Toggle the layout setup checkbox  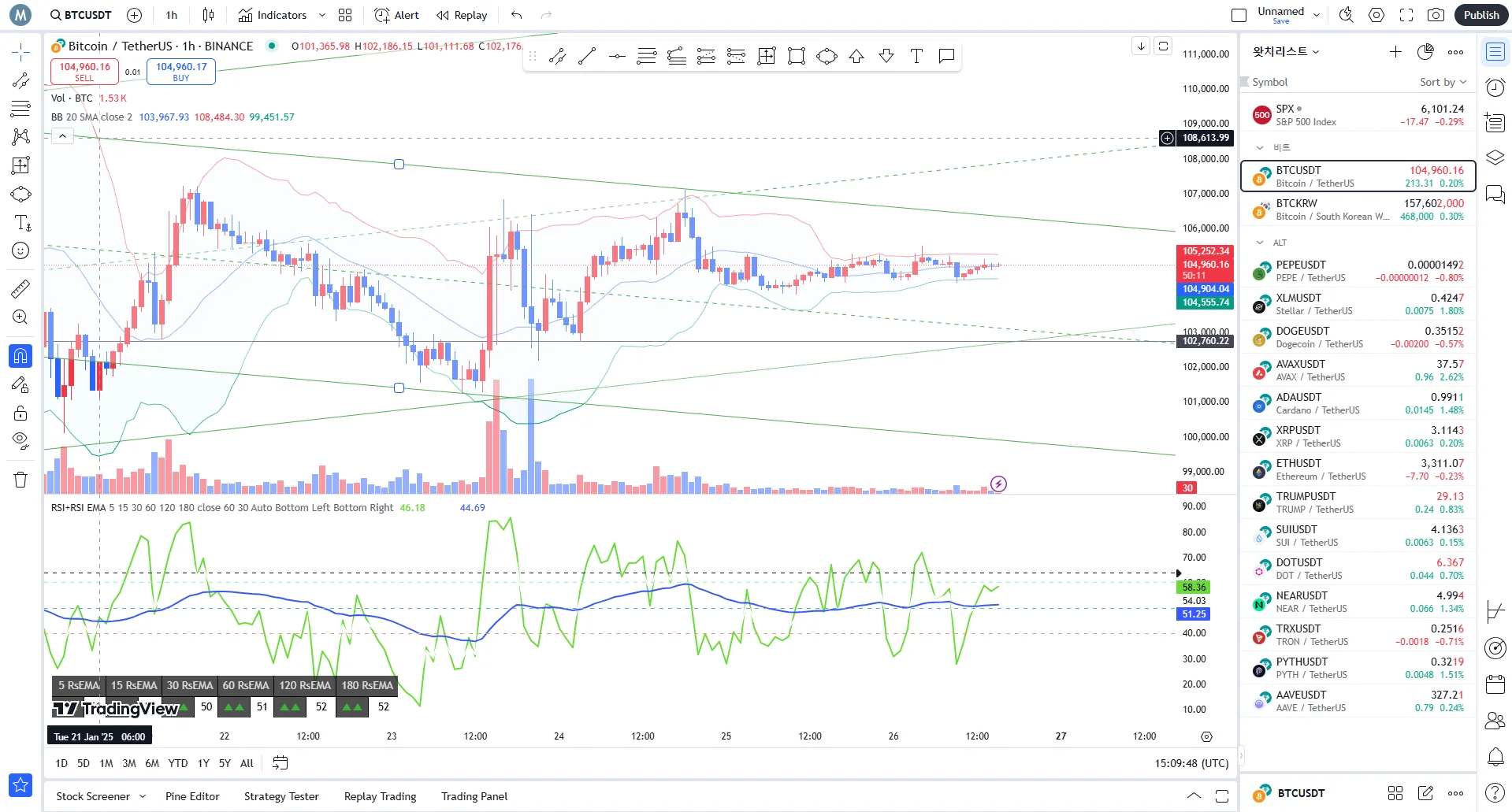(x=1239, y=15)
